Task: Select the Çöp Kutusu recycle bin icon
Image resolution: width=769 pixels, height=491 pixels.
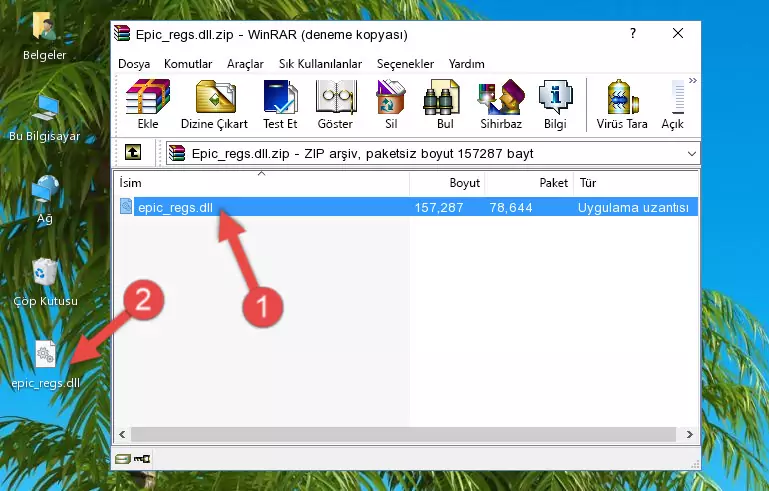Action: pos(45,282)
